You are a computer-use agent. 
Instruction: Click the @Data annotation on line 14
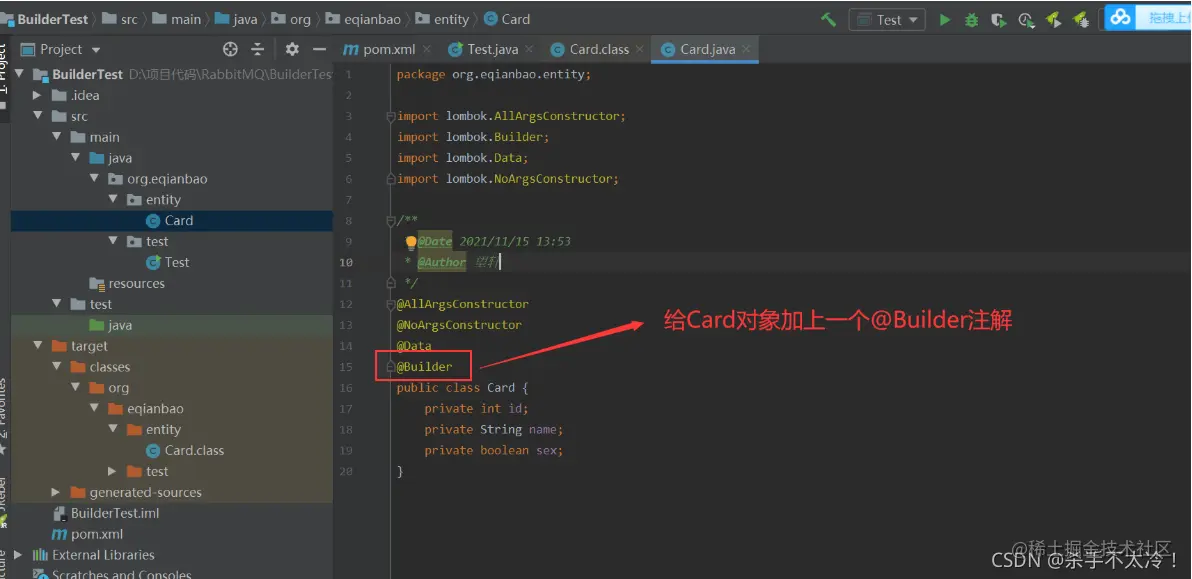click(x=414, y=346)
